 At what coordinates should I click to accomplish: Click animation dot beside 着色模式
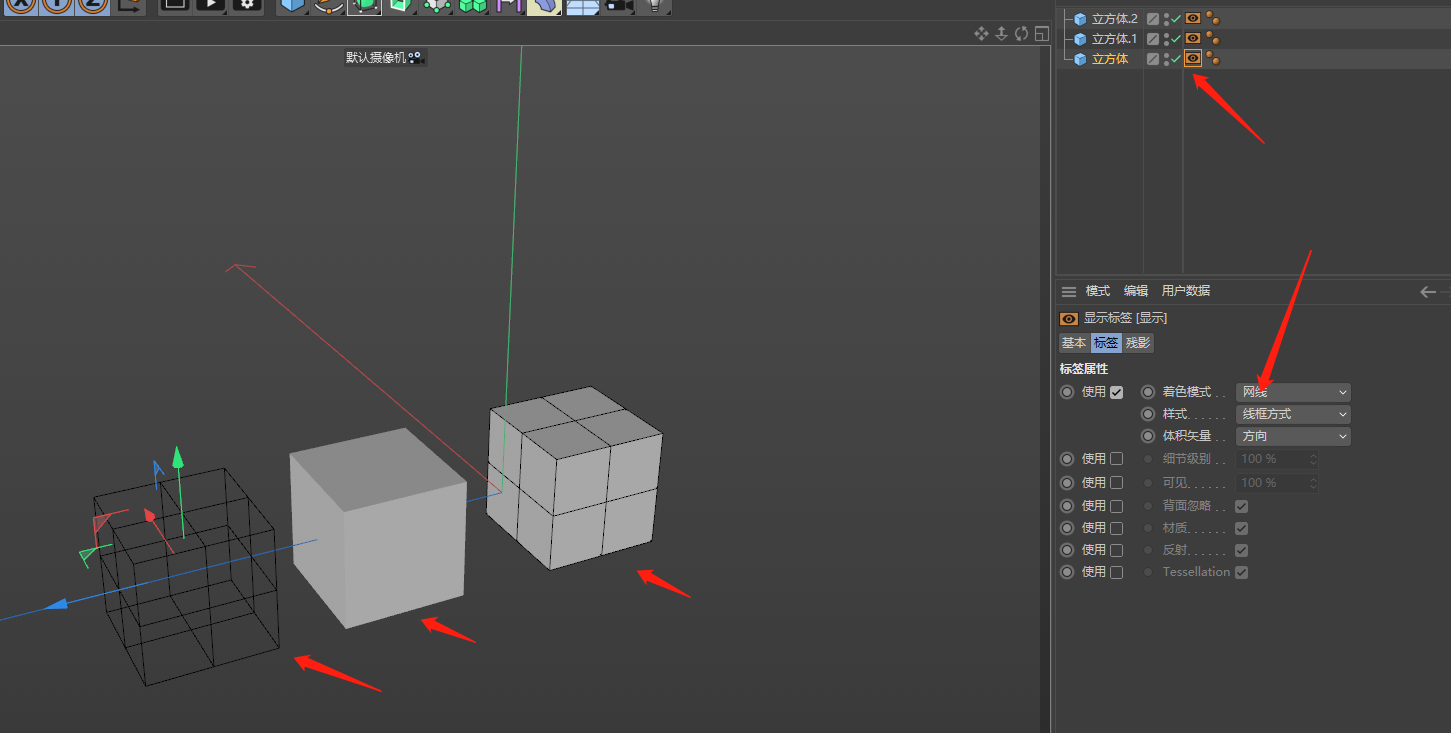point(1148,392)
